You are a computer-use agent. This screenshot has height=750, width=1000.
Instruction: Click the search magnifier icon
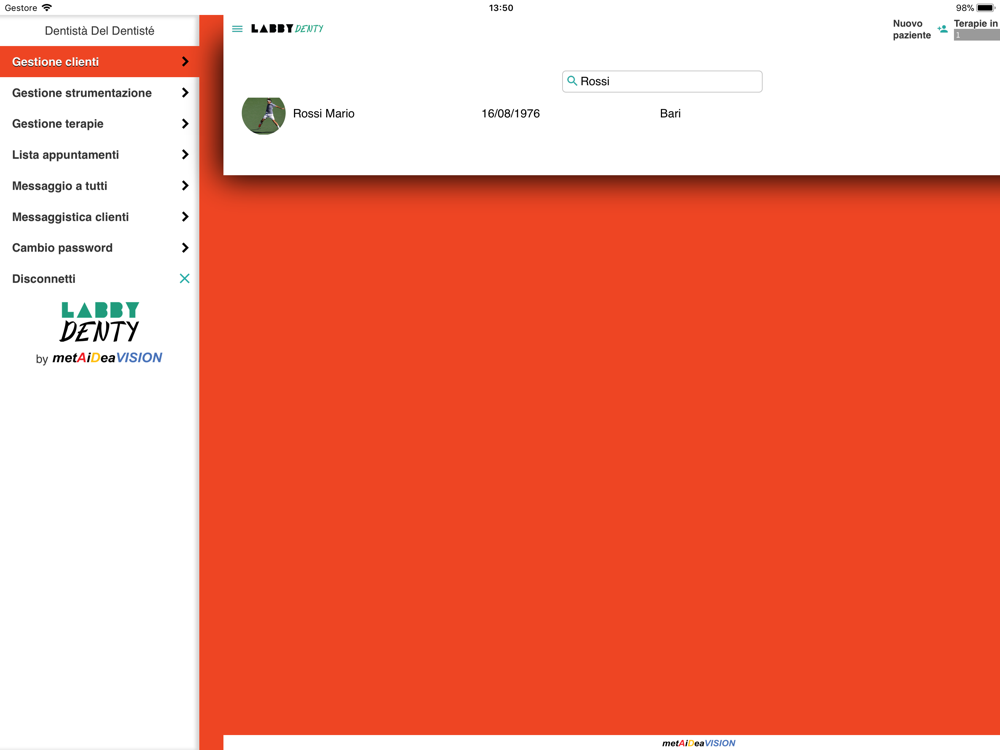point(572,81)
